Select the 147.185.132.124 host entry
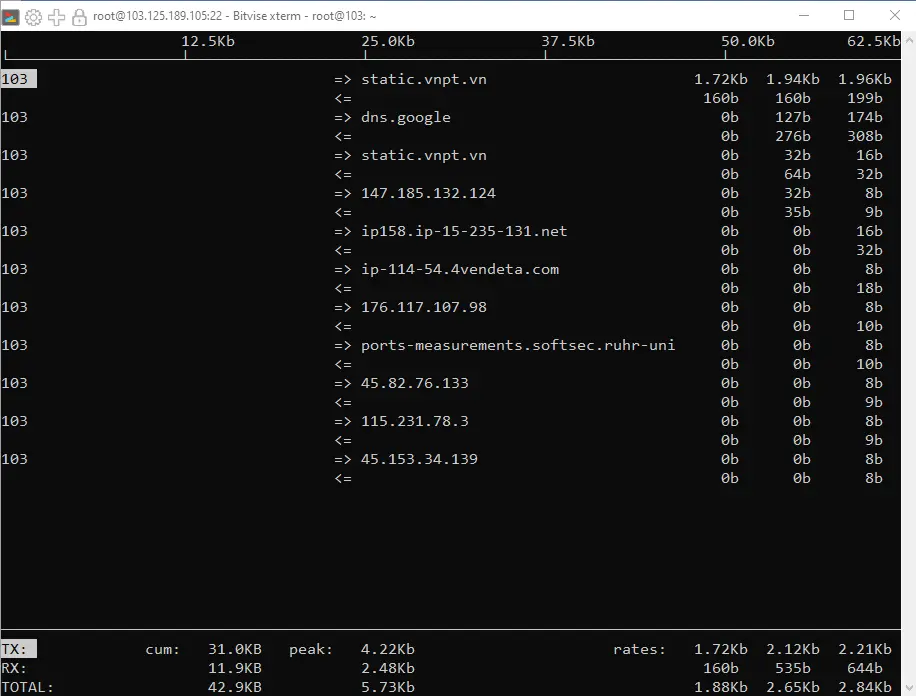 click(428, 193)
